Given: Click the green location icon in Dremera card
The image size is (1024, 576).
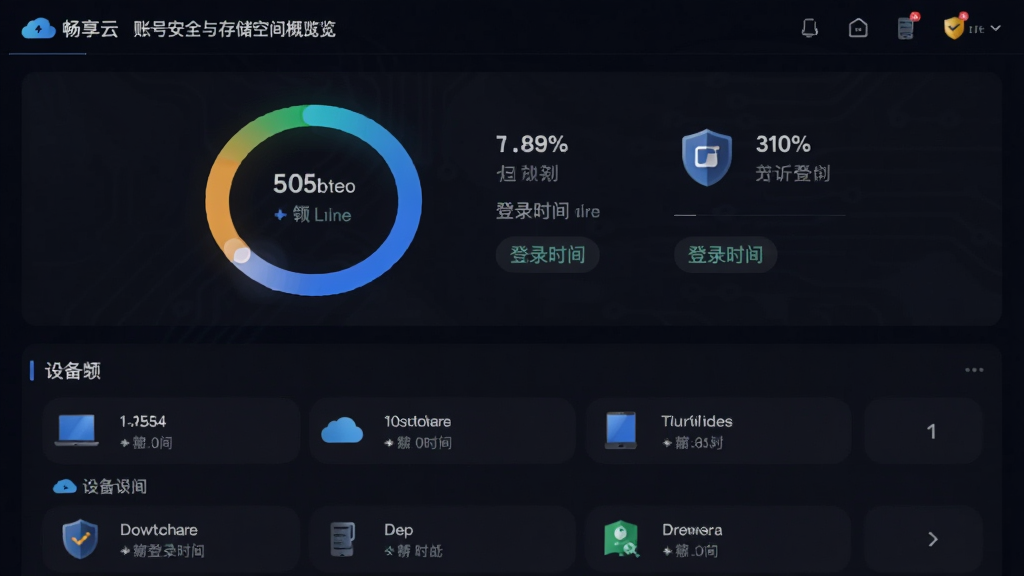Looking at the screenshot, I should [x=621, y=539].
